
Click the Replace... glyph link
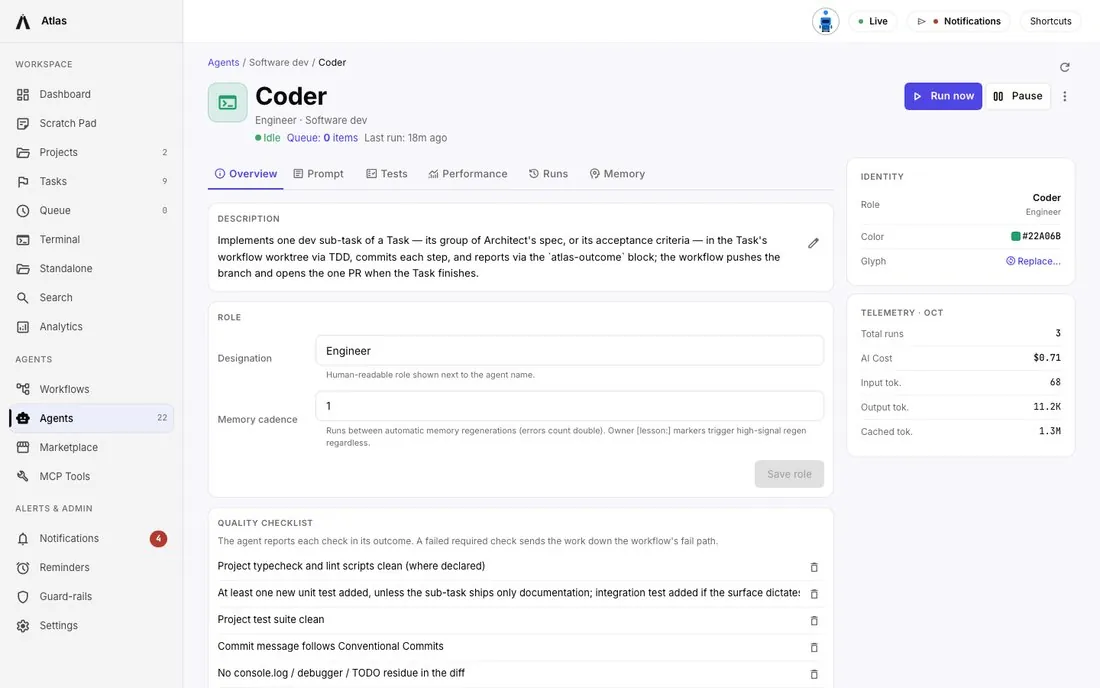[x=1033, y=262]
